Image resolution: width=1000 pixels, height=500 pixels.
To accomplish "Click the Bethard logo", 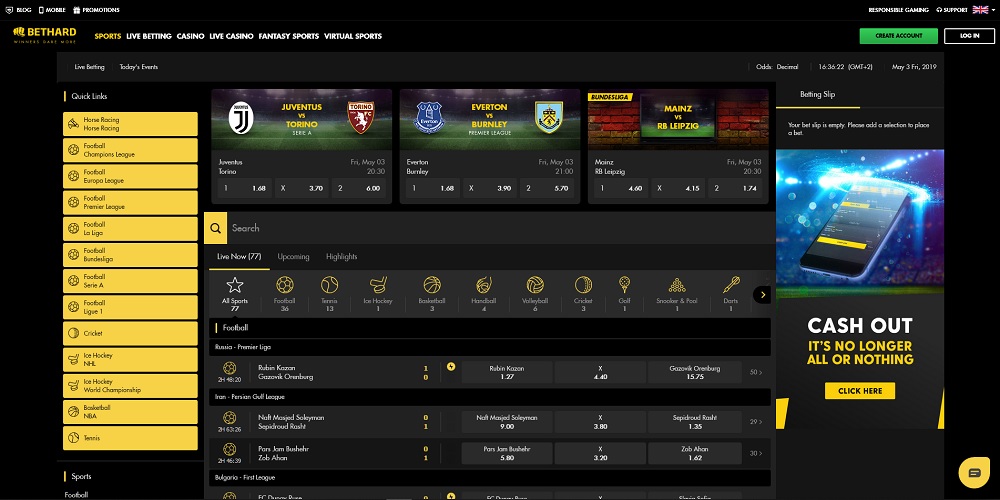I will point(45,35).
